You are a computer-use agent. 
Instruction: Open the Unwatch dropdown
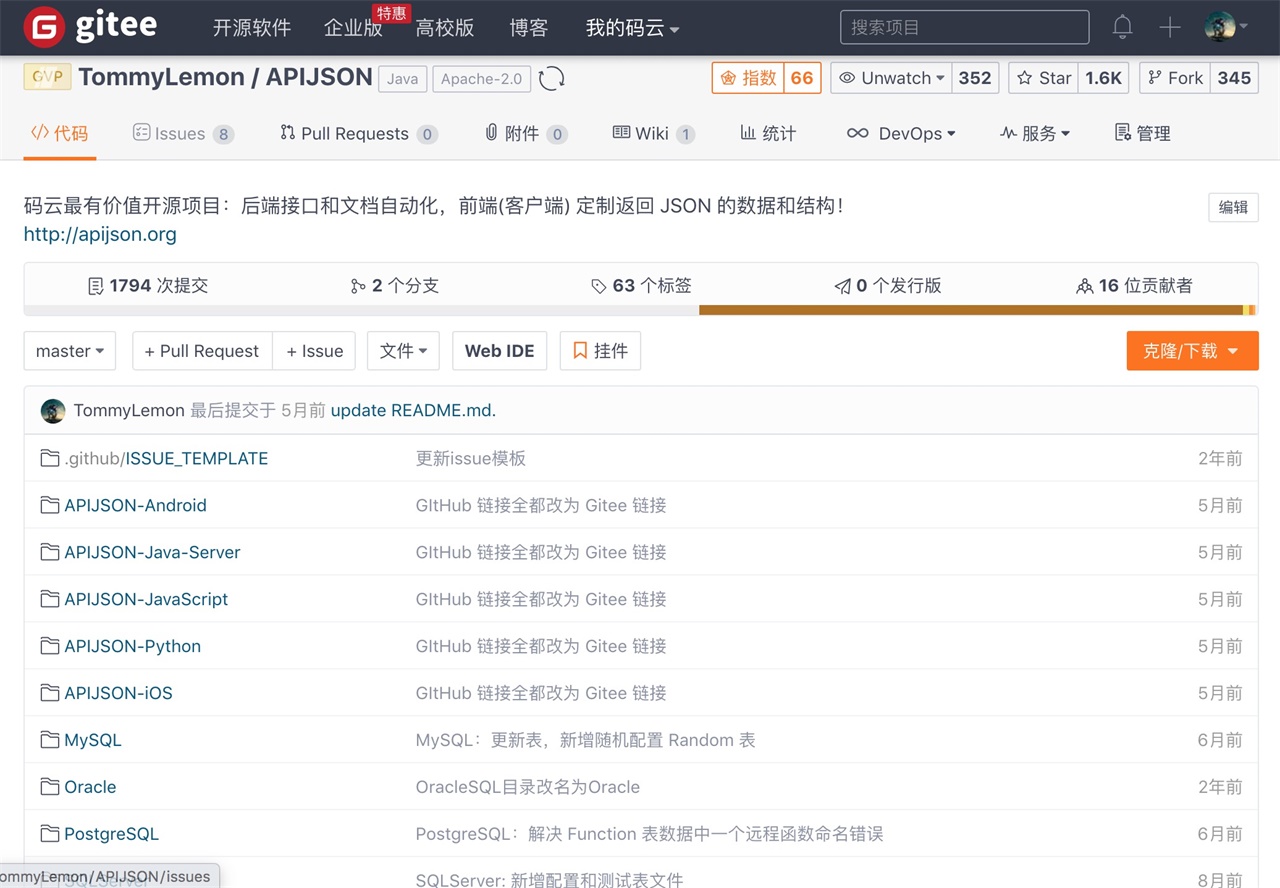(890, 78)
